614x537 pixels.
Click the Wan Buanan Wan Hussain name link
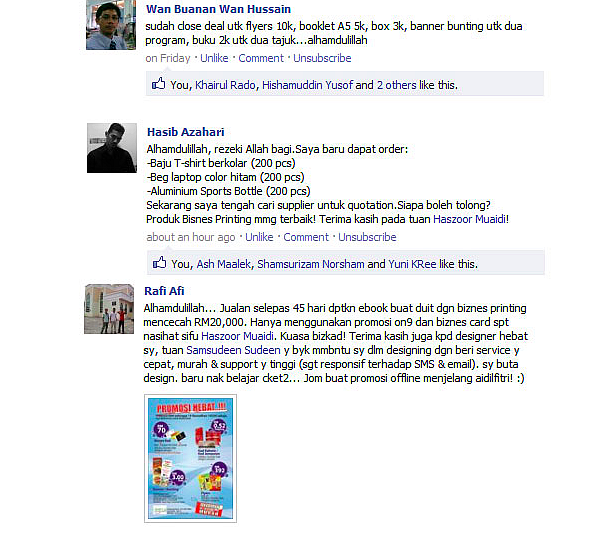pos(219,9)
